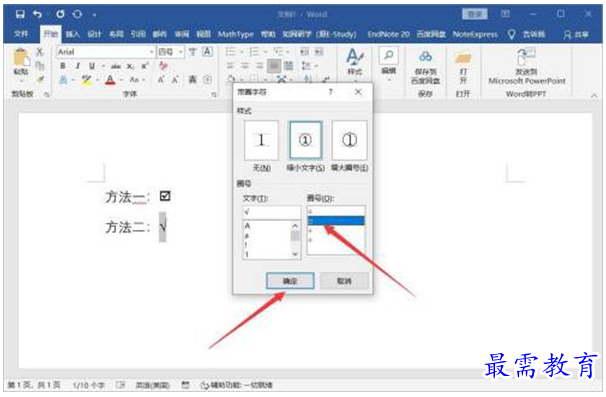Toggle Bold formatting
Image resolution: width=606 pixels, height=397 pixels.
pos(63,66)
